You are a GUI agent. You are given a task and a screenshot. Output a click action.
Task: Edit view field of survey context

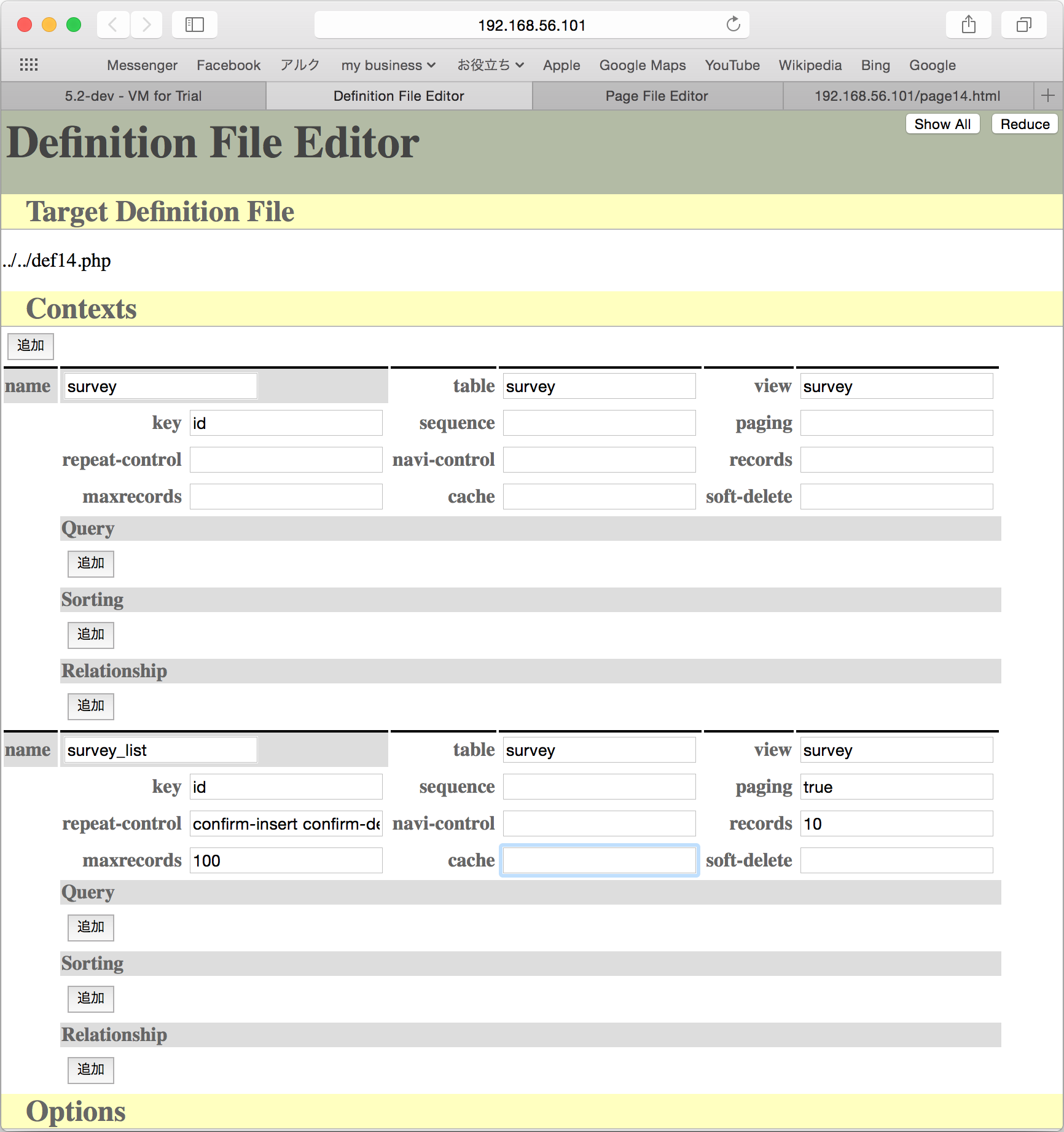[896, 387]
